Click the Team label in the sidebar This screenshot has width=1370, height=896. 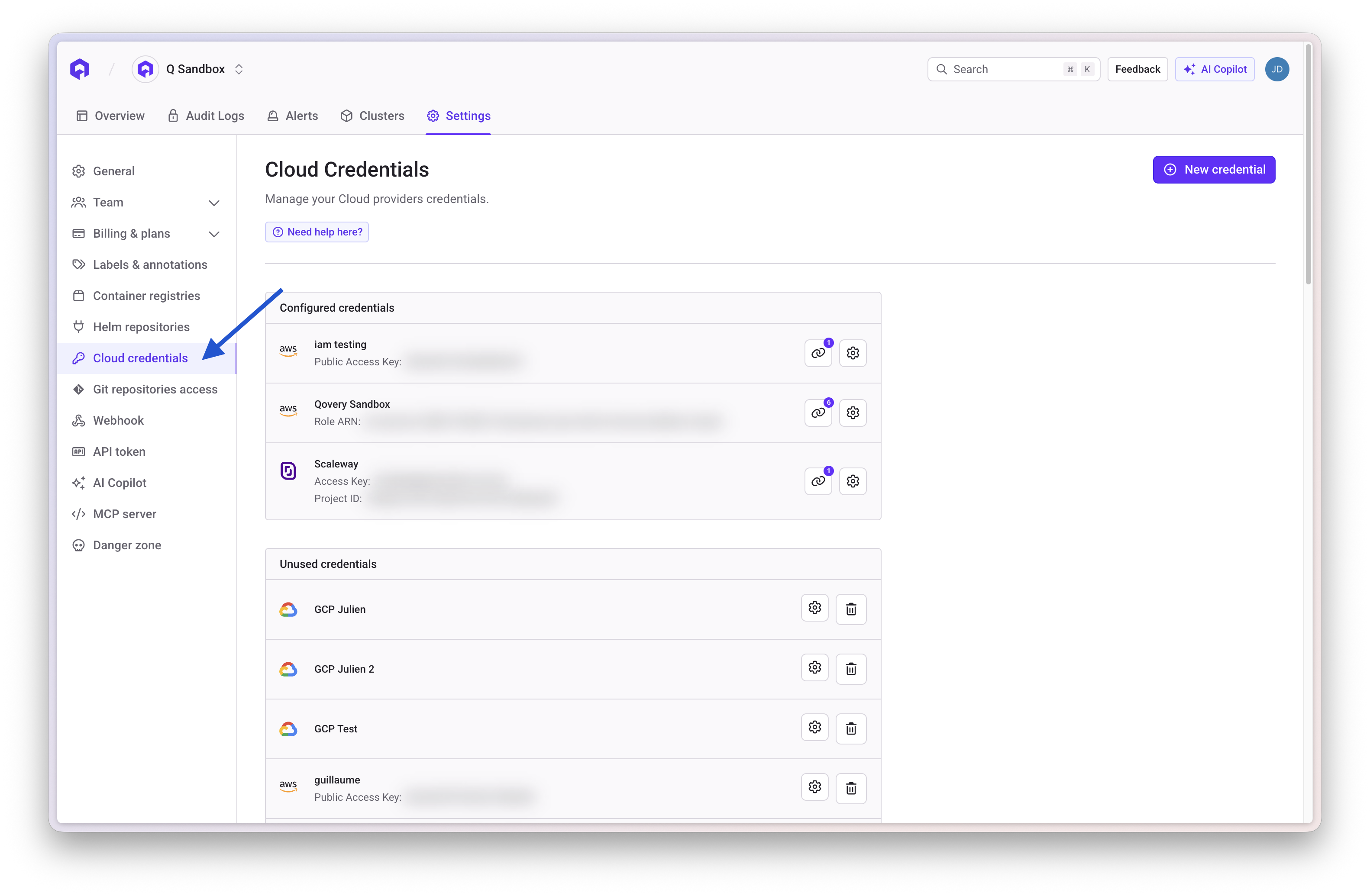[x=108, y=203]
